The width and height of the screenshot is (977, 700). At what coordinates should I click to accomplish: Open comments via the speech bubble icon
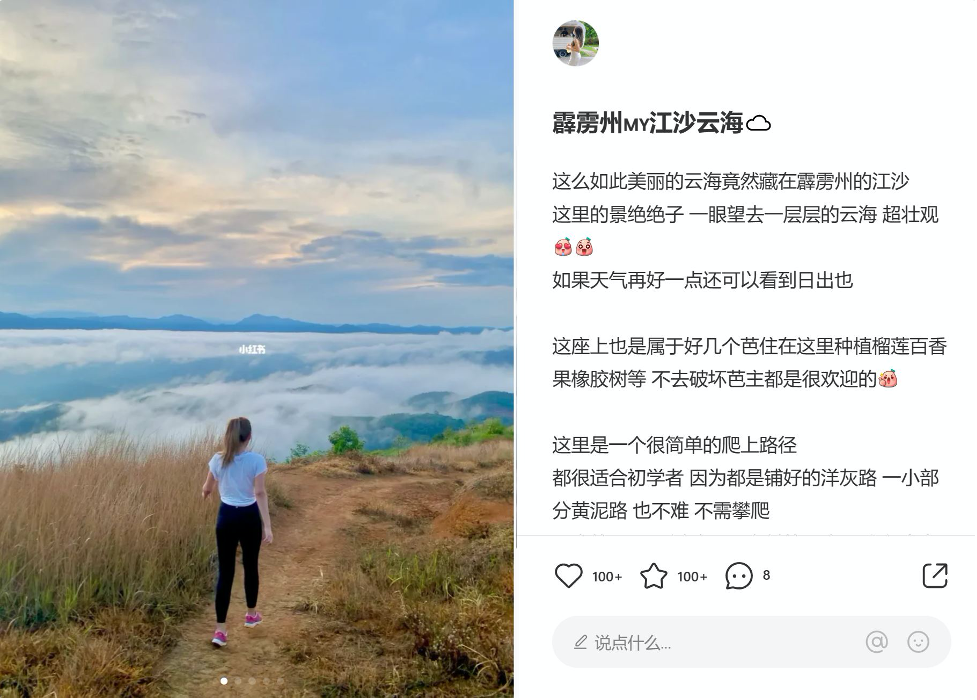coord(739,575)
